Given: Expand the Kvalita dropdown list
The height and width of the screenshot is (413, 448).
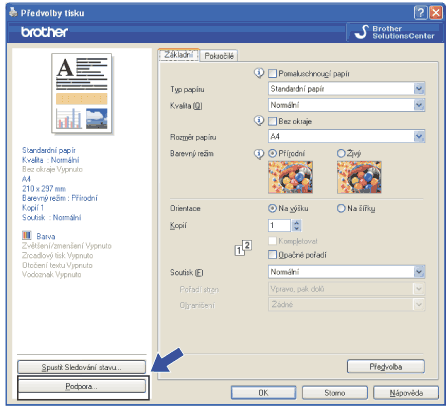Looking at the screenshot, I should point(347,105).
